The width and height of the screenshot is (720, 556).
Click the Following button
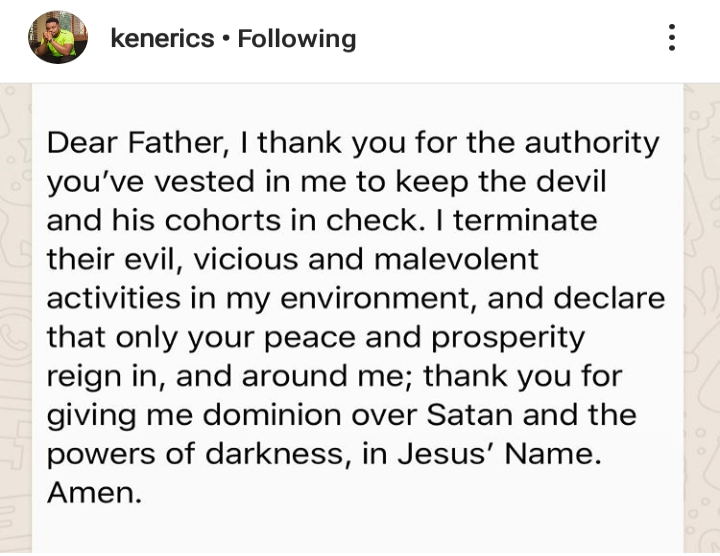[297, 39]
